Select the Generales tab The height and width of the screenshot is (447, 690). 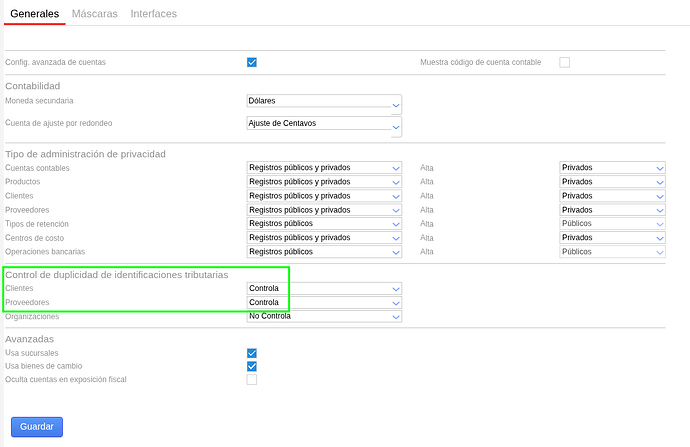34,14
